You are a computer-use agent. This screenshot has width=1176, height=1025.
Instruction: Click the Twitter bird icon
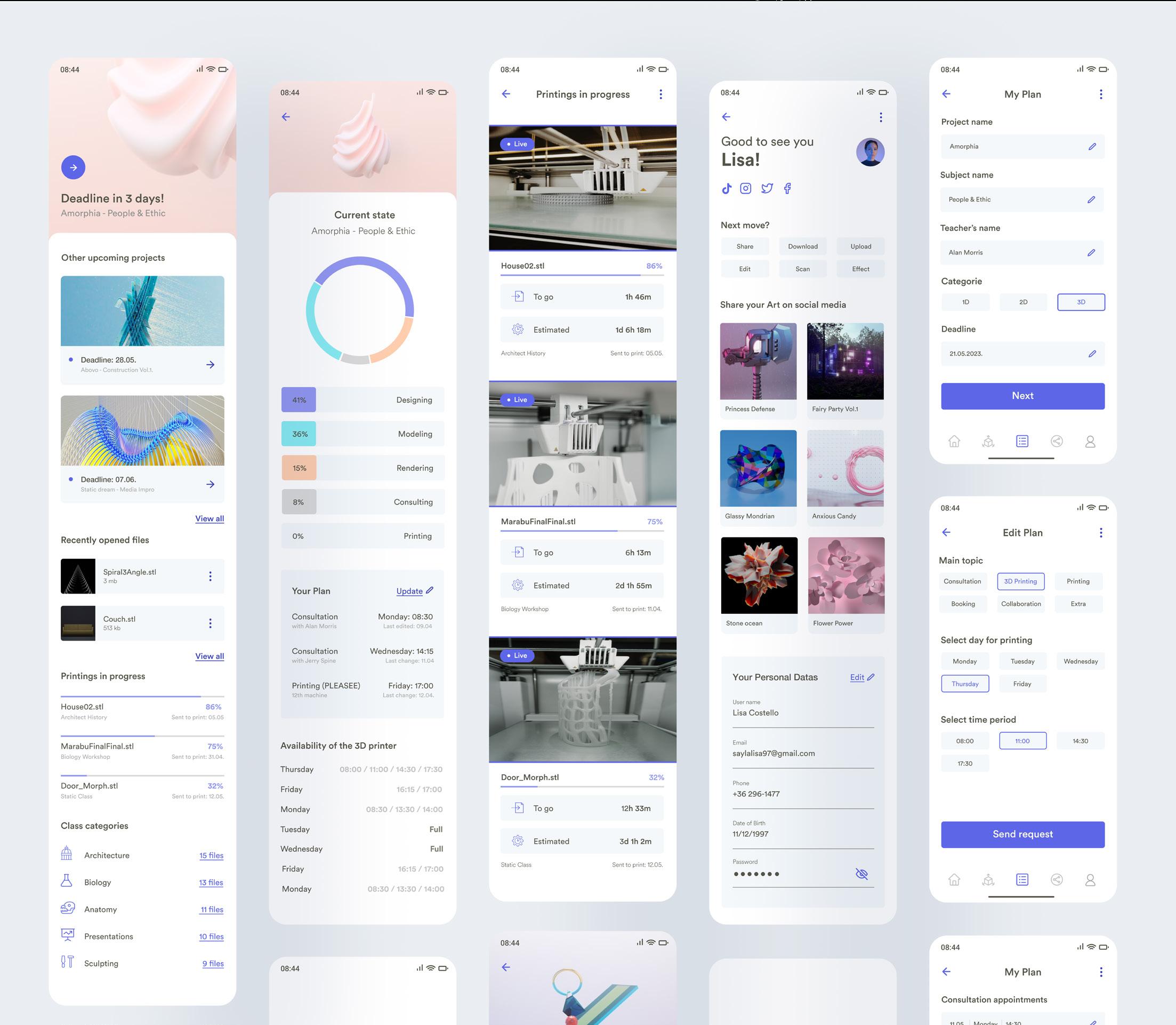[767, 189]
